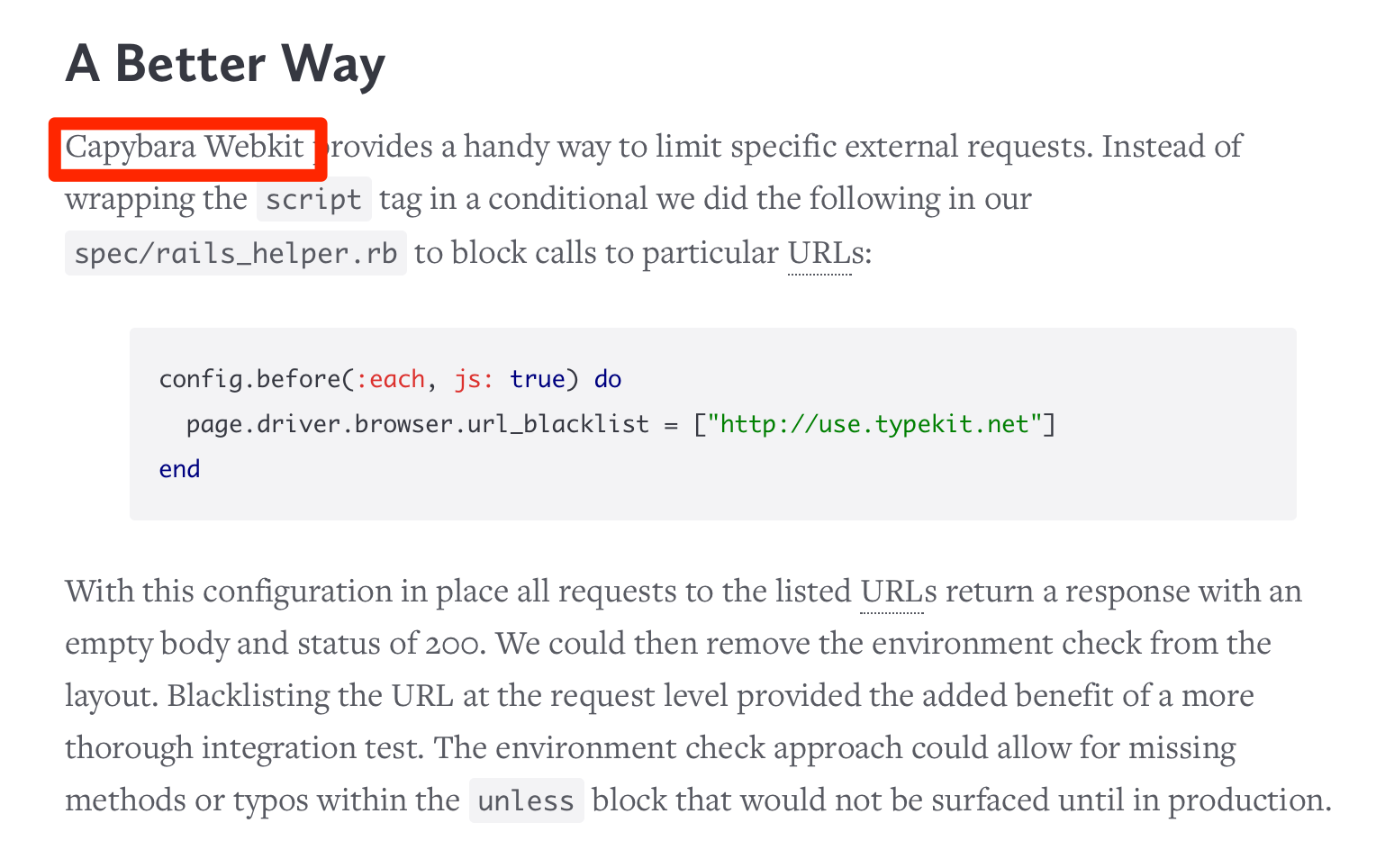Click the "A Better Way" heading
1376x868 pixels.
tap(225, 64)
